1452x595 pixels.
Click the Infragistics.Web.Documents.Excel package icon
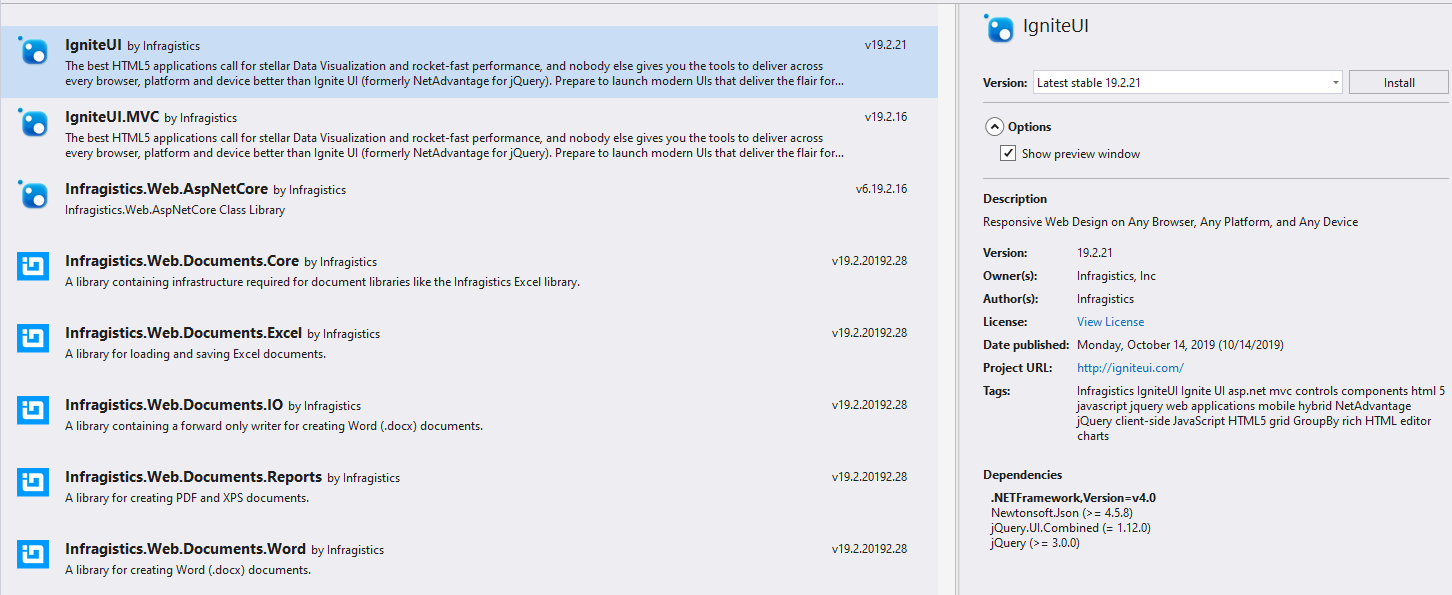[x=33, y=338]
